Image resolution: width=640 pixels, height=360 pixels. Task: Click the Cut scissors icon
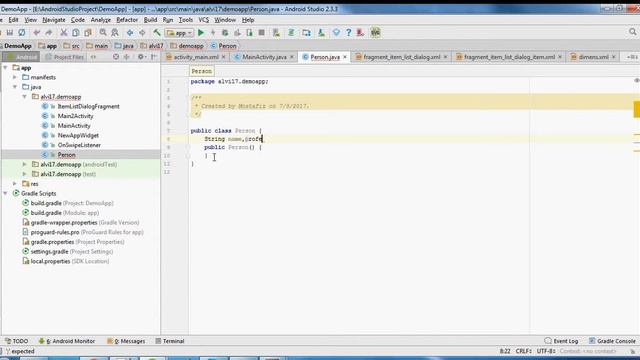64,32
